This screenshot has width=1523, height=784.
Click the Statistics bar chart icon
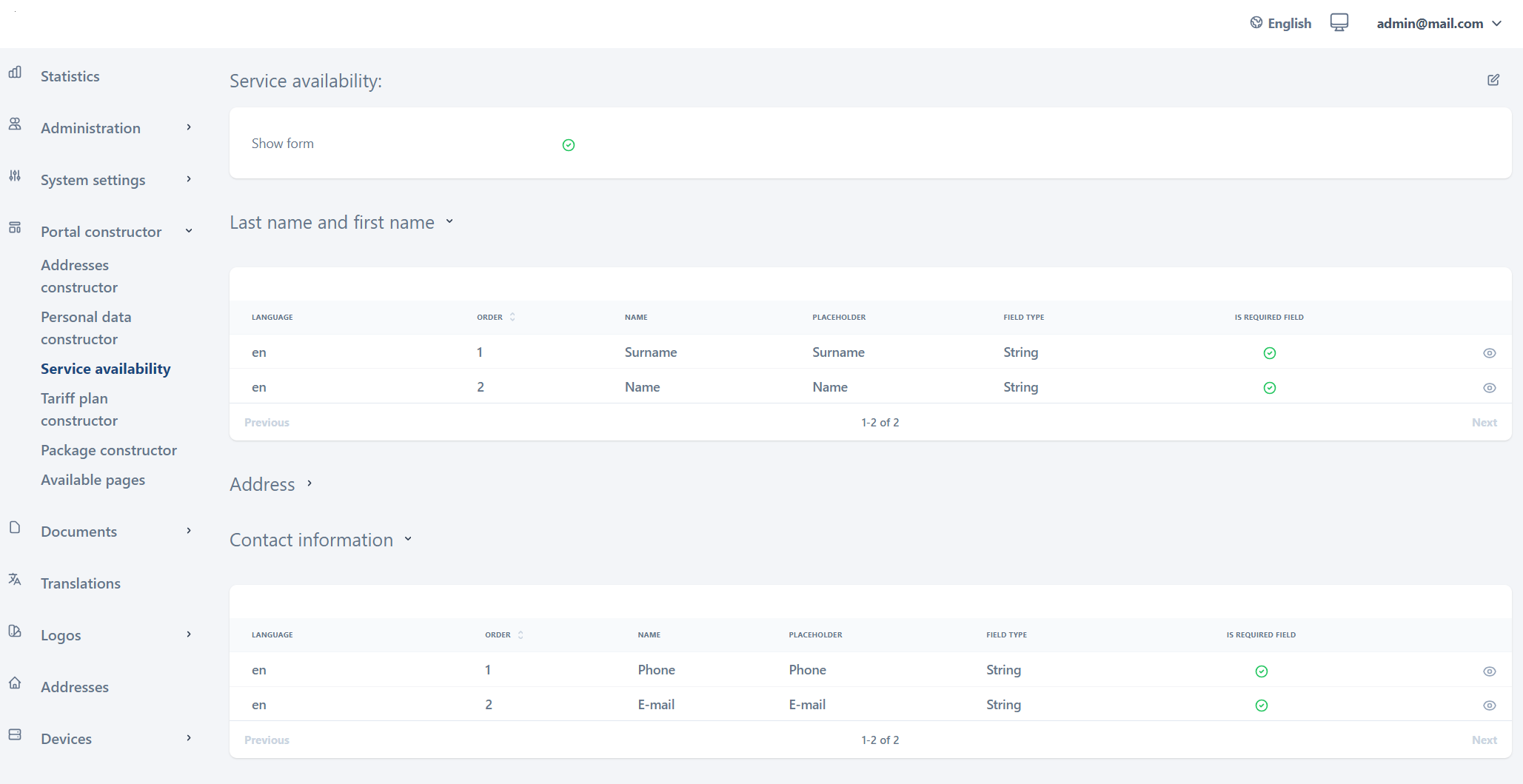click(x=15, y=73)
